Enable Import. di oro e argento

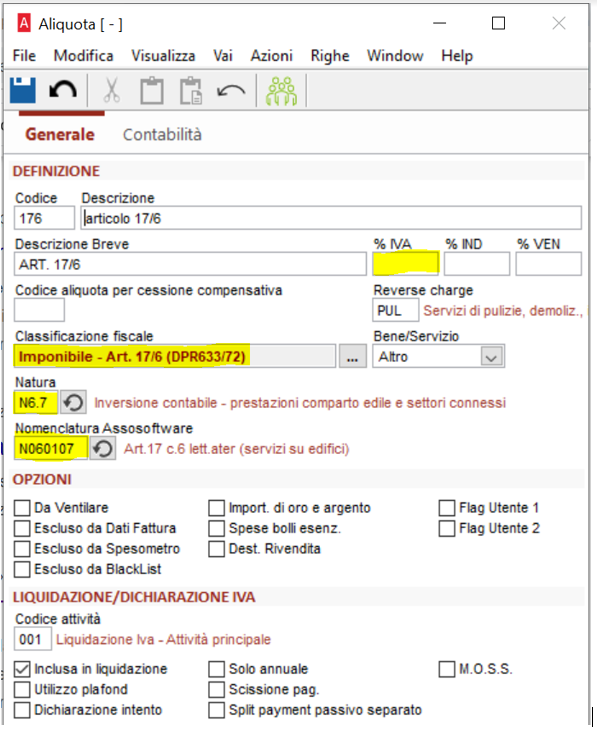tap(216, 507)
